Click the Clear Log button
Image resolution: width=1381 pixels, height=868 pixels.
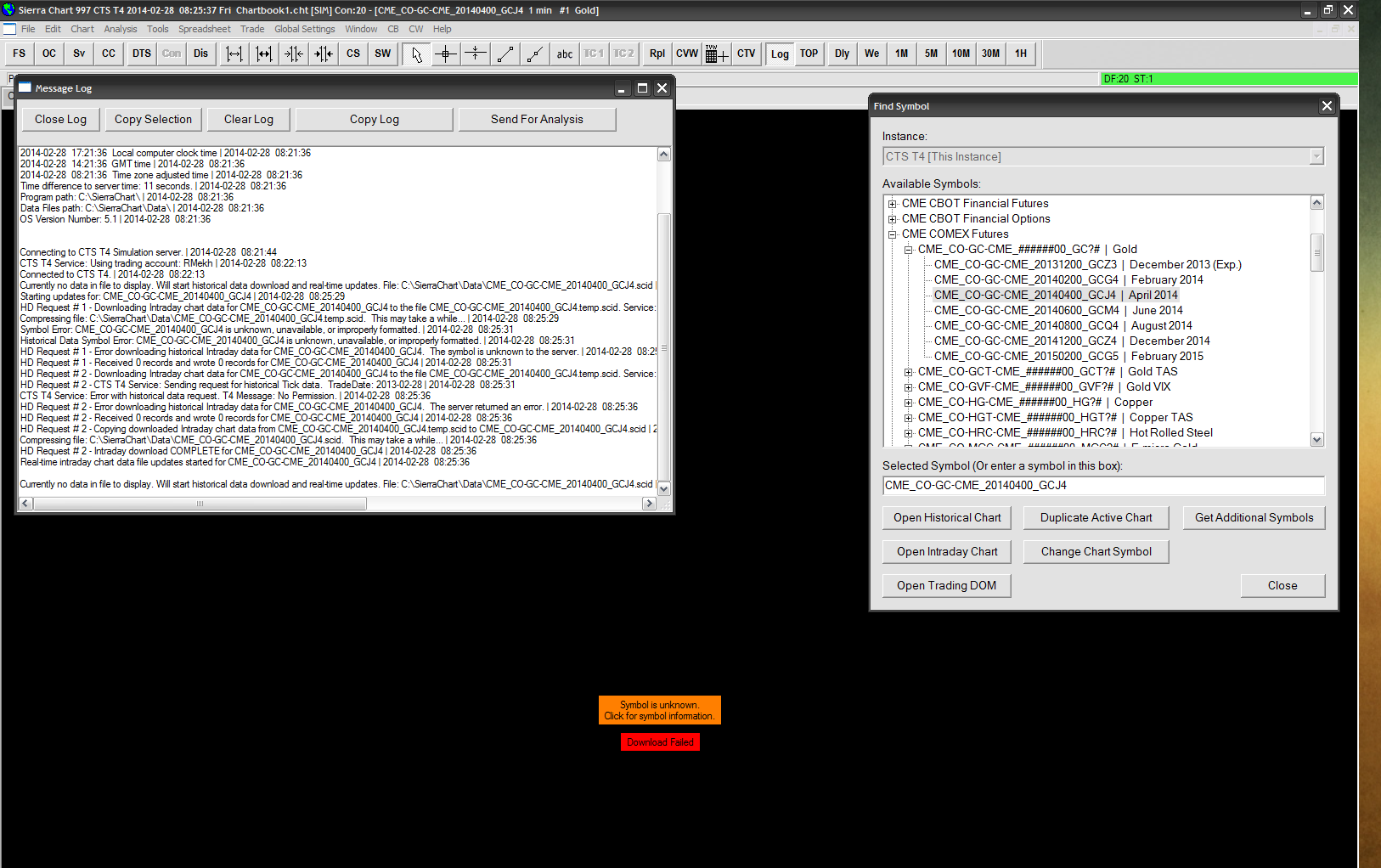(x=249, y=119)
